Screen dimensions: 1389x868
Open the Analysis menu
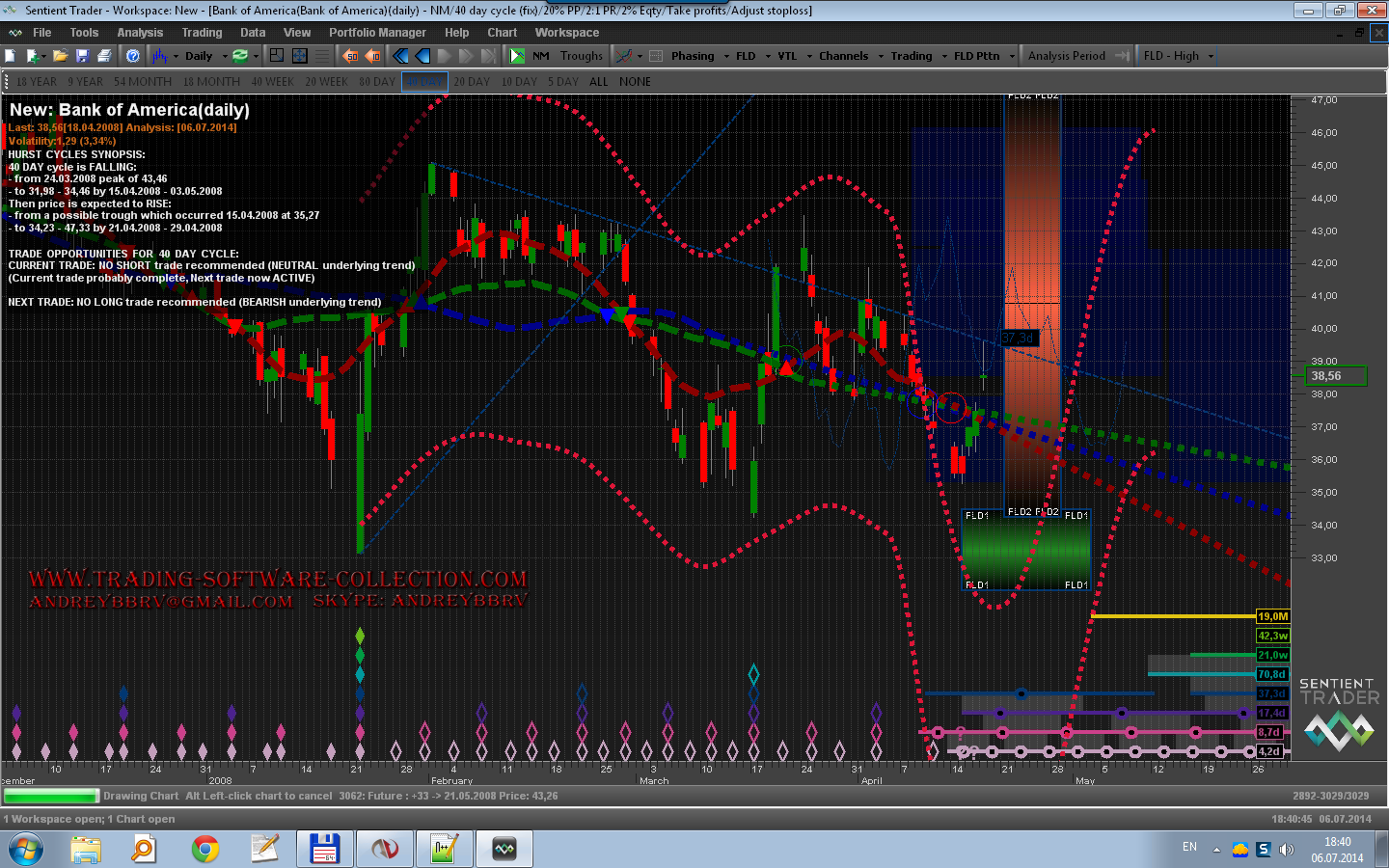click(140, 33)
